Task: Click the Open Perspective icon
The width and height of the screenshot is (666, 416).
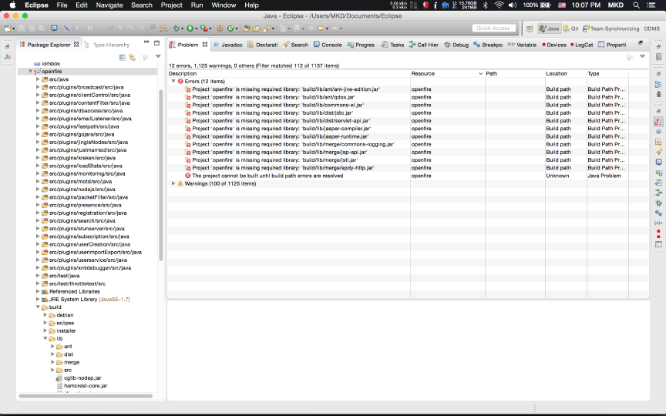Action: pos(530,29)
